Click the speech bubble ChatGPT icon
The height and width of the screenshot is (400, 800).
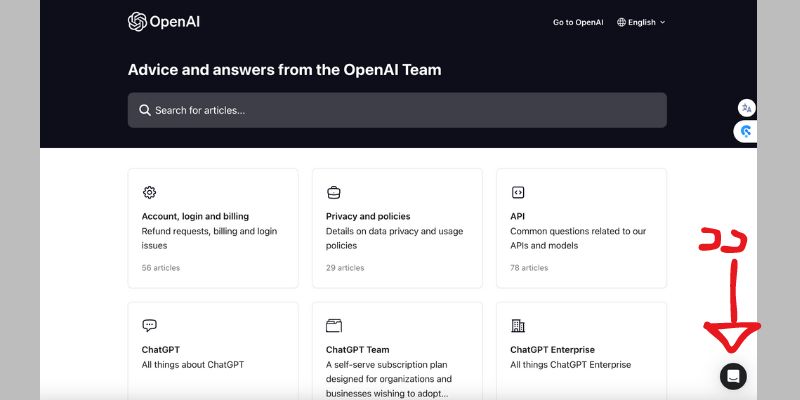pos(149,326)
